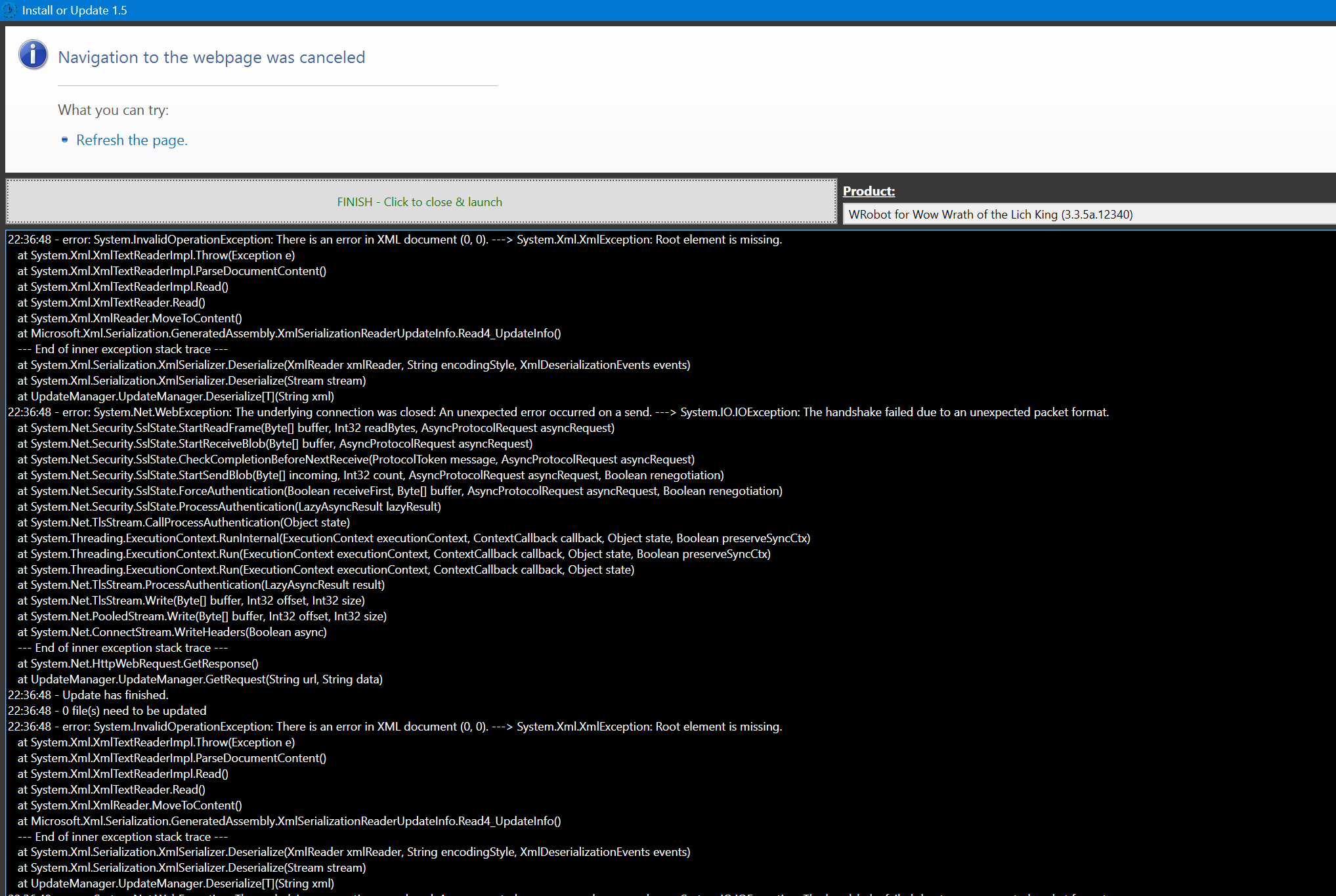Viewport: 1336px width, 896px height.
Task: Click the Refresh the page link
Action: click(x=132, y=140)
